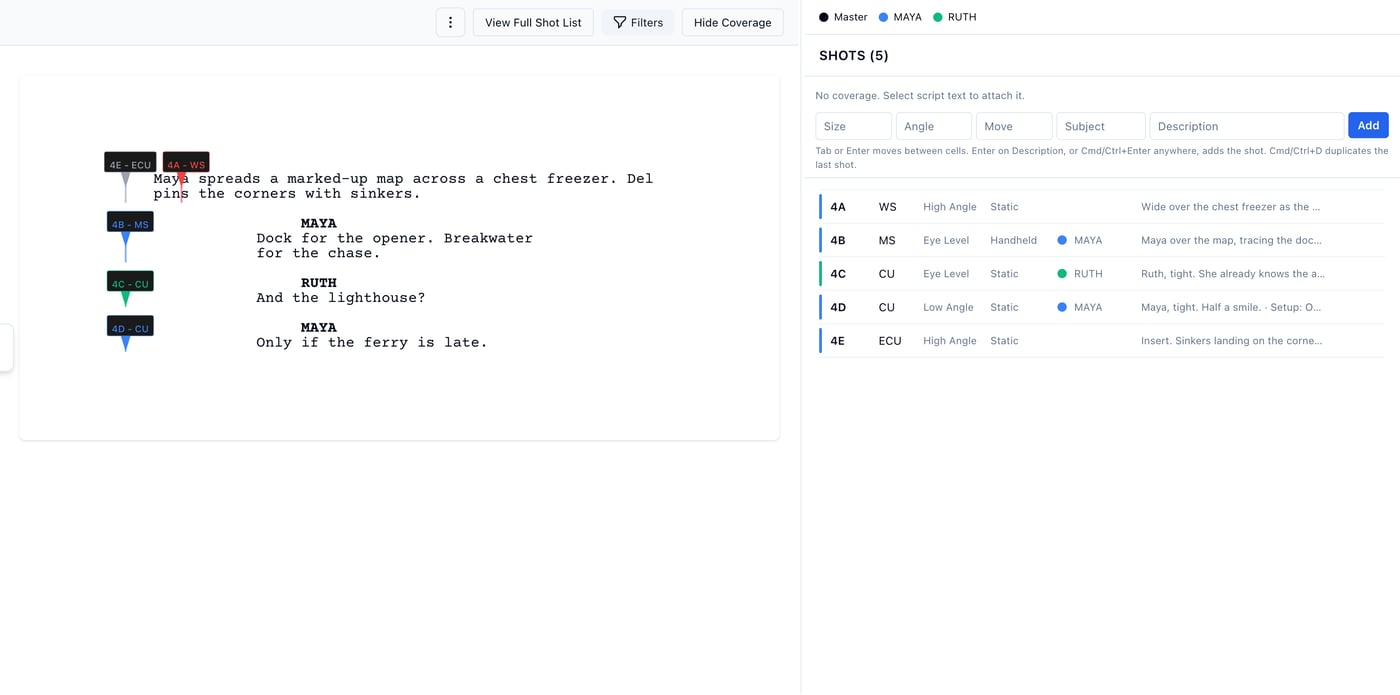Click shot ID 4B in the shot list
Viewport: 1400px width, 695px height.
click(838, 240)
